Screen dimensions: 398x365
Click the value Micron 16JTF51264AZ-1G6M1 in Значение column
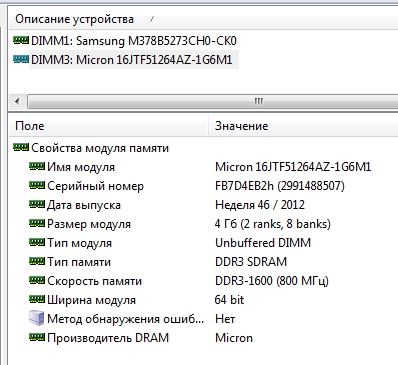pos(293,167)
